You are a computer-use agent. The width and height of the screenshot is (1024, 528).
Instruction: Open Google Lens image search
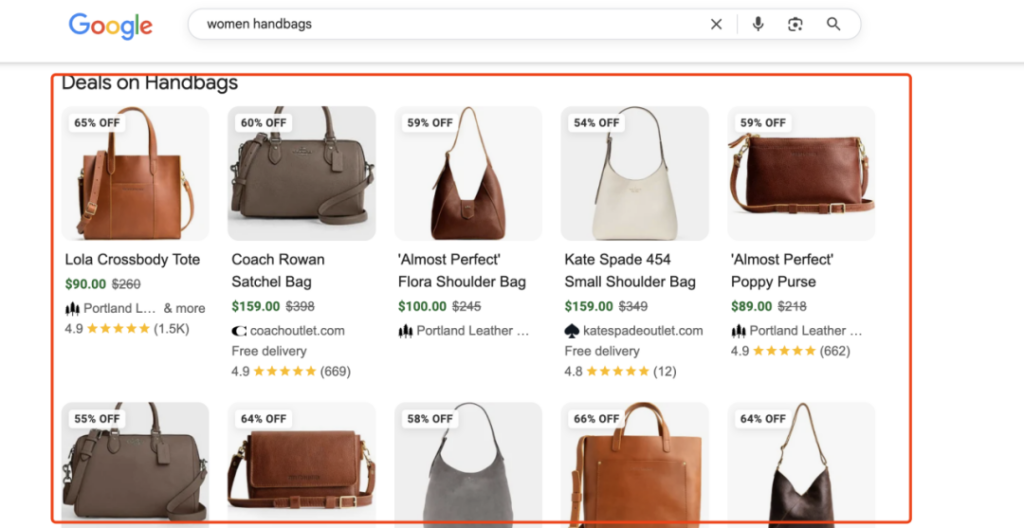795,25
